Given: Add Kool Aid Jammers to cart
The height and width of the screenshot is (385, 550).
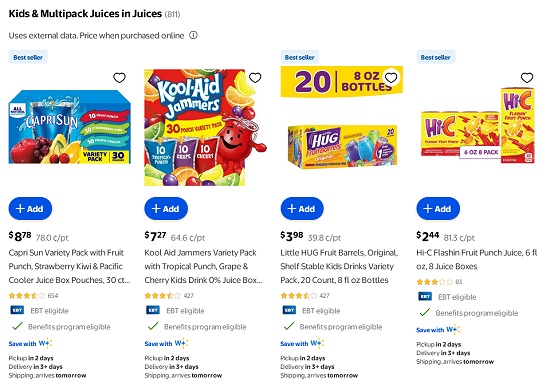Looking at the screenshot, I should [166, 209].
